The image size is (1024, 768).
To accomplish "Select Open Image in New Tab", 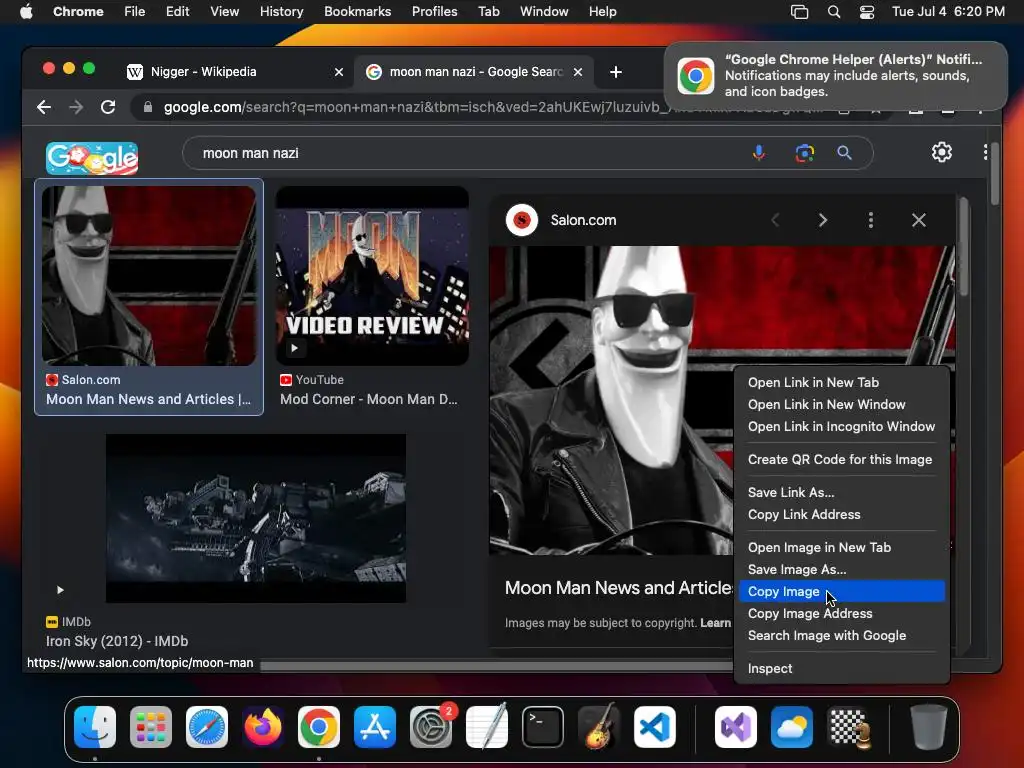I will coord(842,547).
